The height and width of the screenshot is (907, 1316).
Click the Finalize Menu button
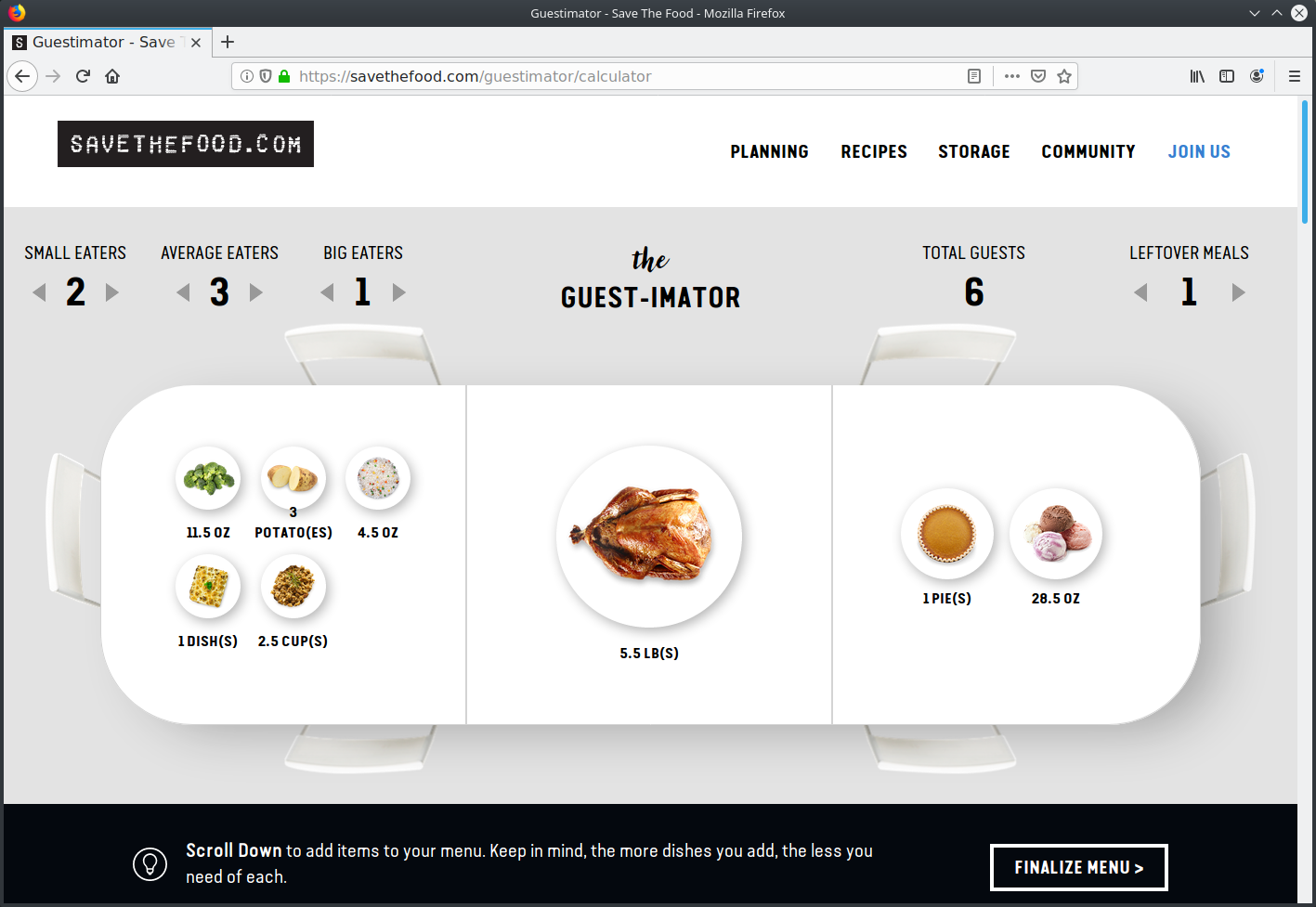1079,867
